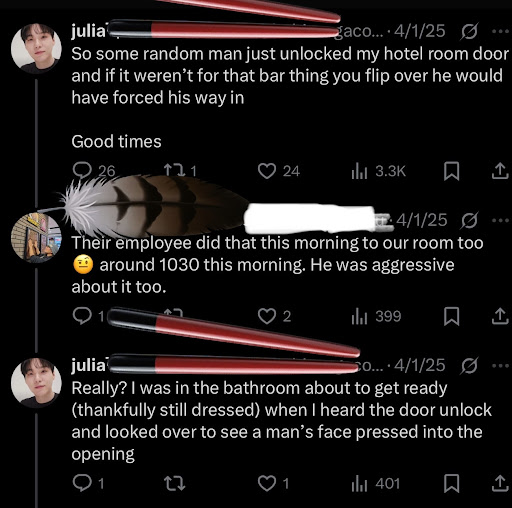Image resolution: width=512 pixels, height=508 pixels.
Task: Open more options on second tweet
Action: pos(500,220)
